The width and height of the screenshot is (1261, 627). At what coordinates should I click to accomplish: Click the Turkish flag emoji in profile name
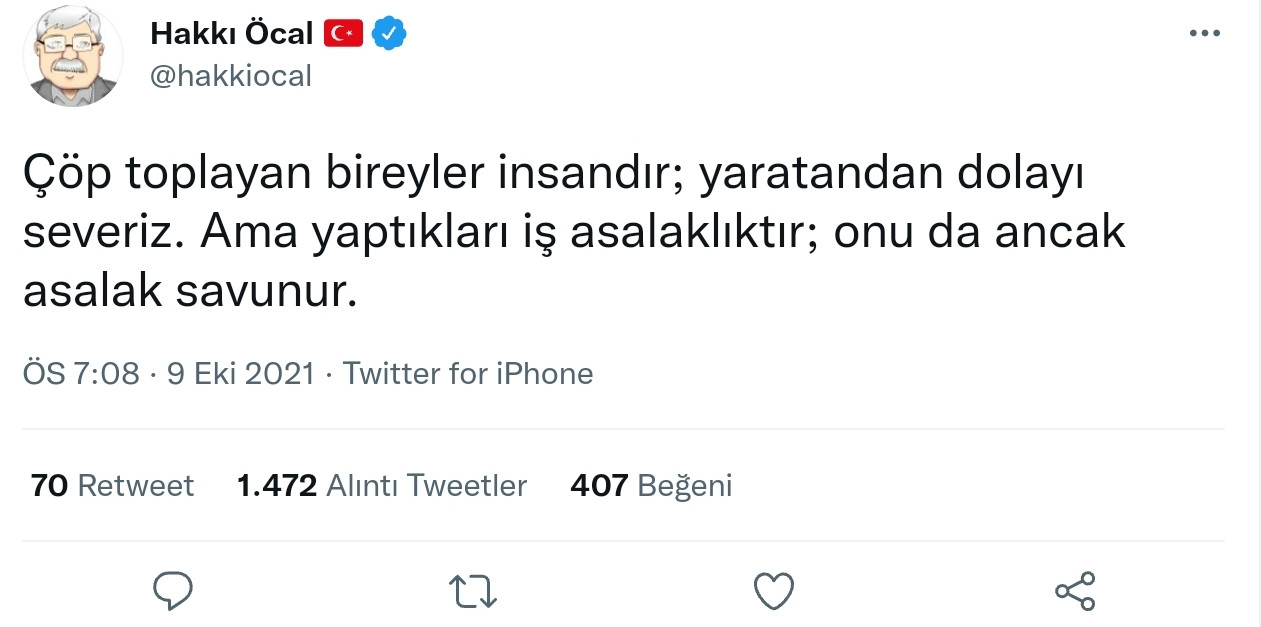(341, 32)
